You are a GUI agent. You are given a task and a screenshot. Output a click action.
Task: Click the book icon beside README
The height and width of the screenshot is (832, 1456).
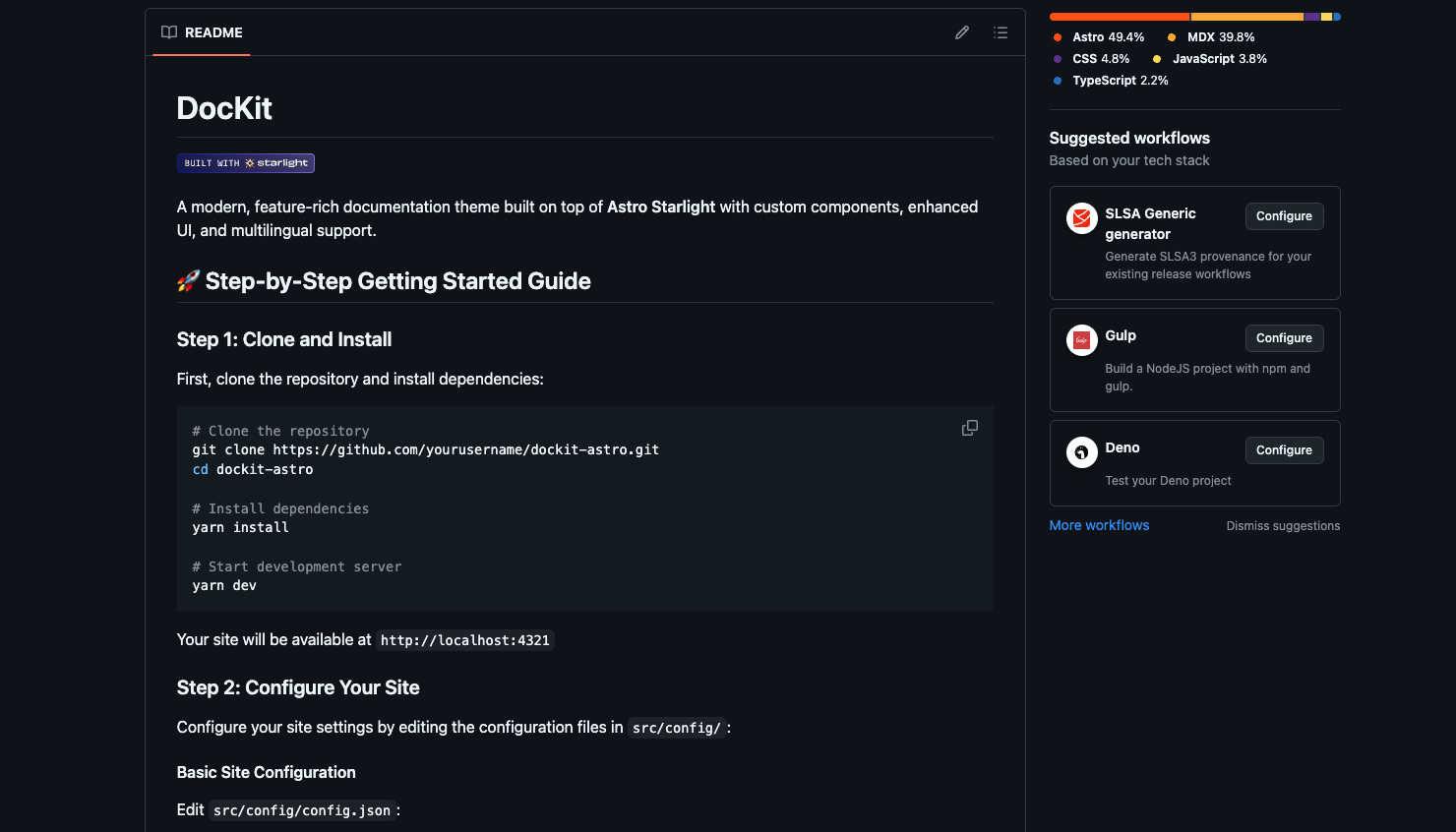[x=167, y=31]
